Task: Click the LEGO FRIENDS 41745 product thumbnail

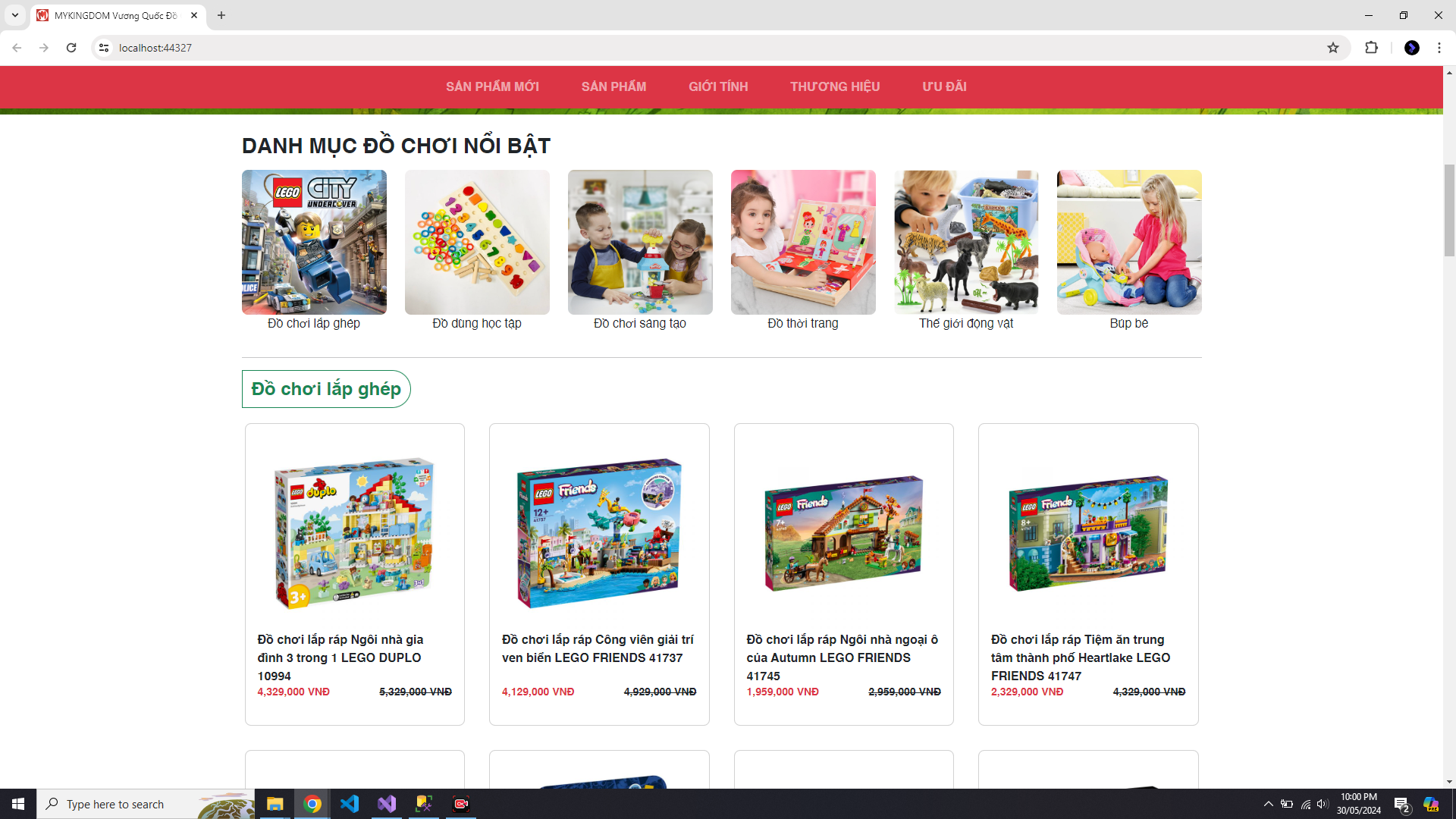Action: coord(843,532)
